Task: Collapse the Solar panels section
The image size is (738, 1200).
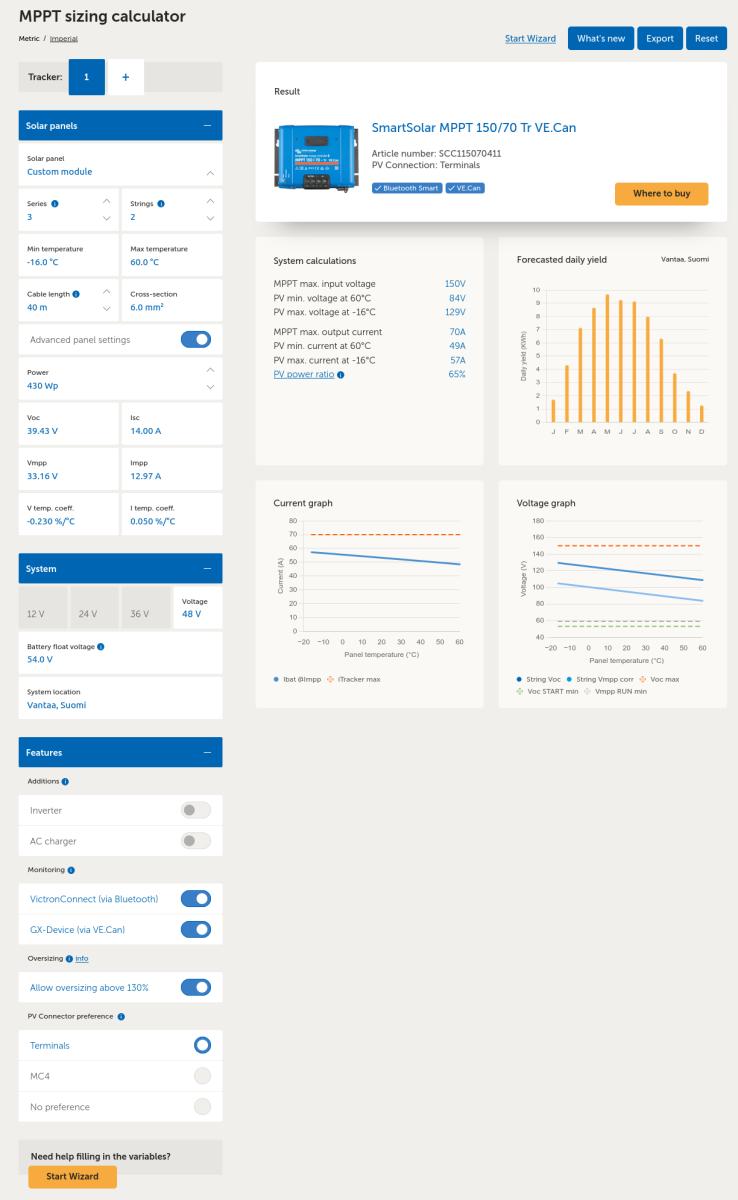Action: [207, 125]
